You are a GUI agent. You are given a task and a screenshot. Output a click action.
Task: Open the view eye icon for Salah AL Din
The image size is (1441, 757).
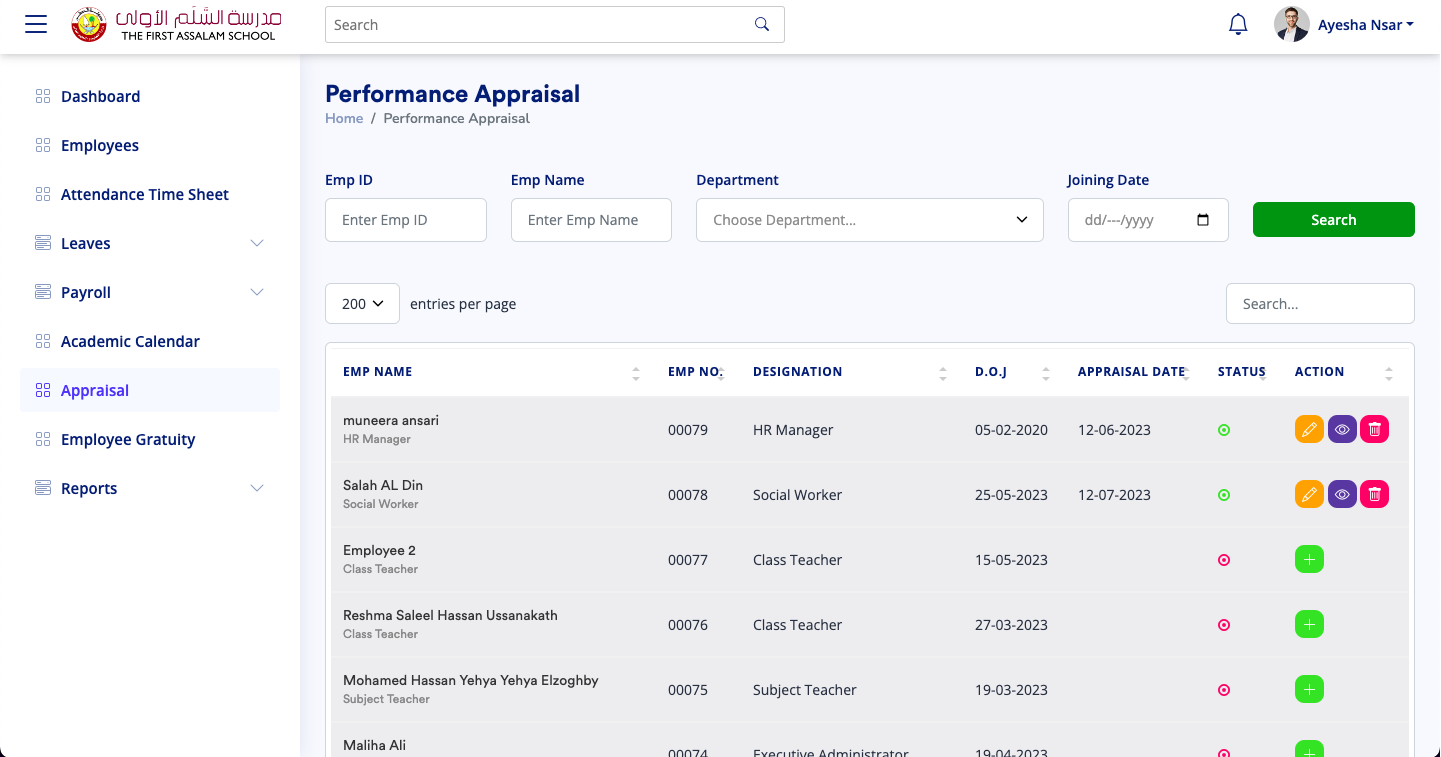coord(1342,493)
